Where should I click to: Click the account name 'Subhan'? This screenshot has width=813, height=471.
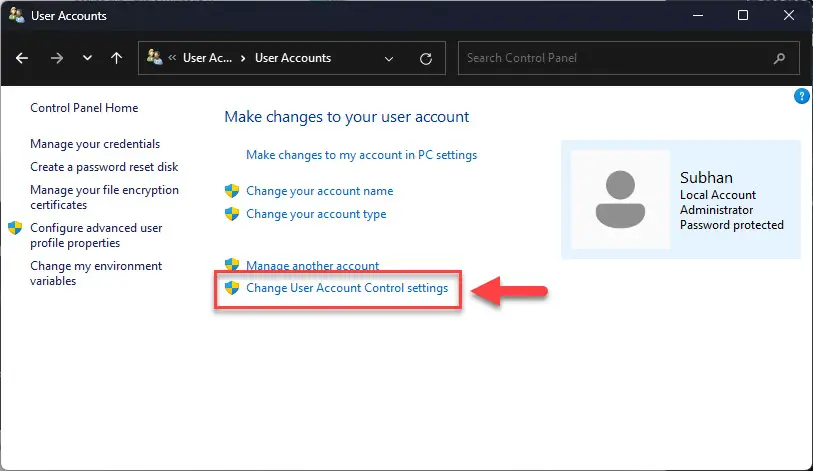click(x=706, y=178)
